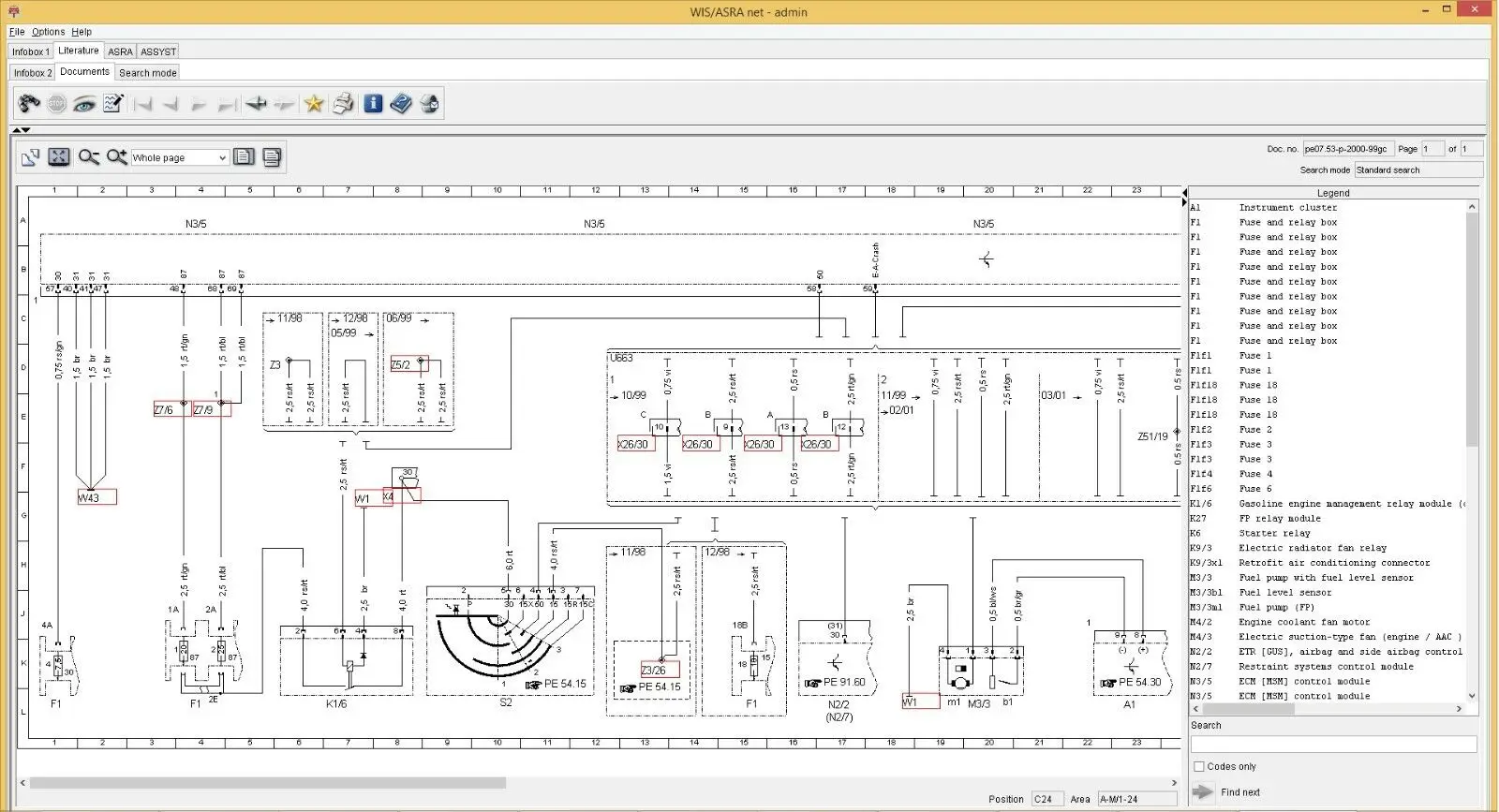Screen dimensions: 1499x812
Task: Open the notes pencil icon
Action: (x=113, y=104)
